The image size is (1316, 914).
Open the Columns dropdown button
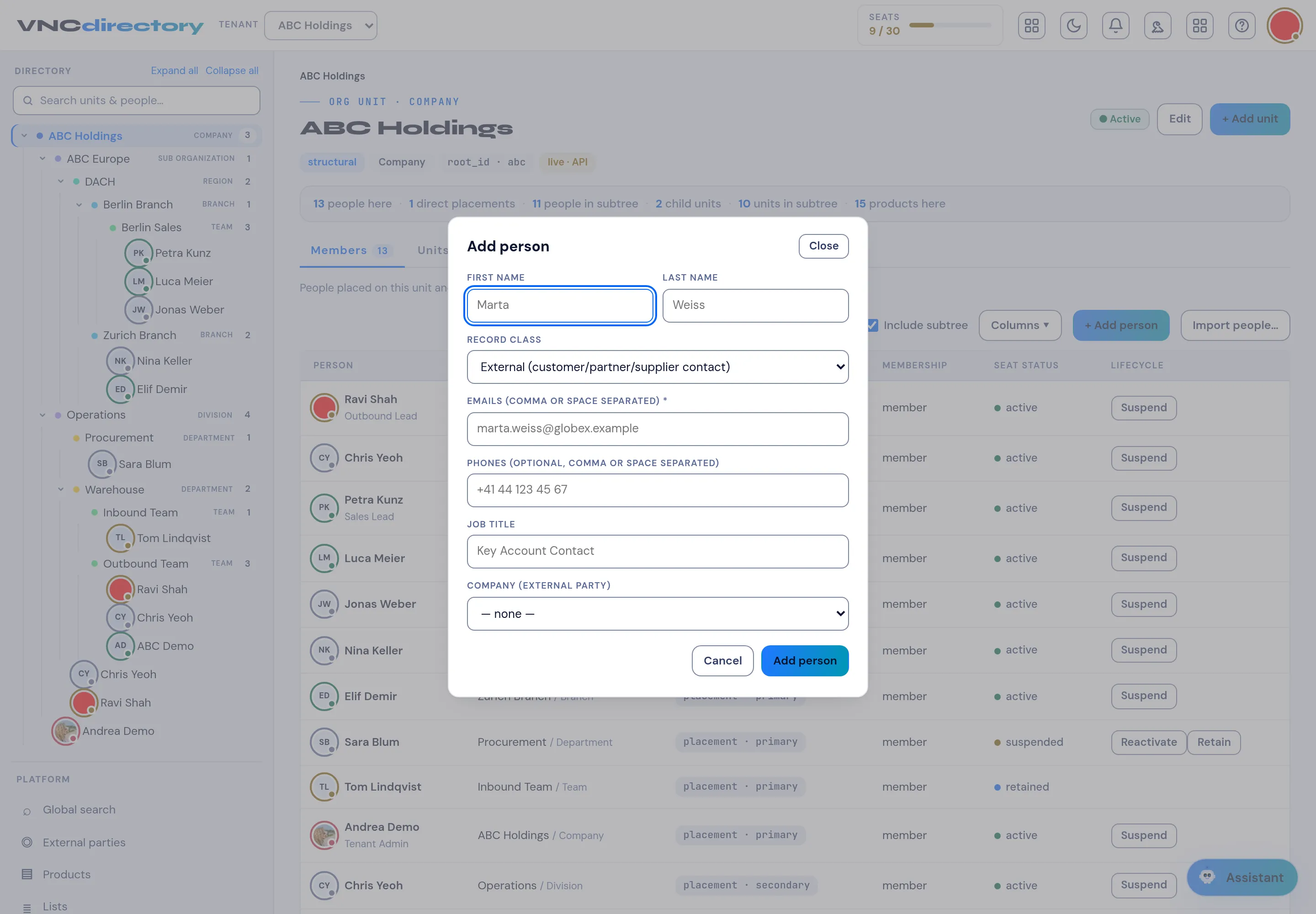[x=1020, y=325]
